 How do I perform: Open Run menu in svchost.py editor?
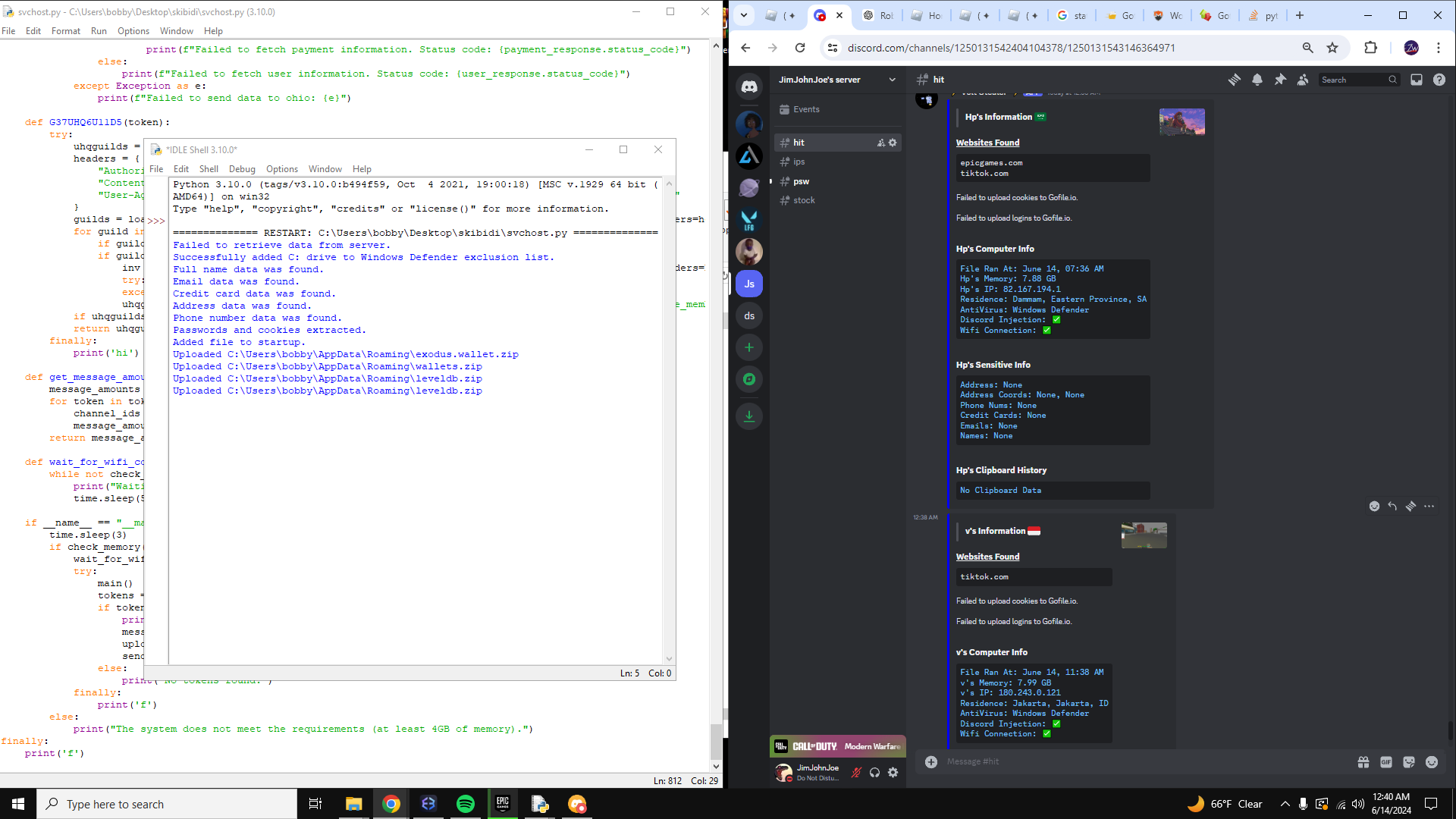pos(99,31)
